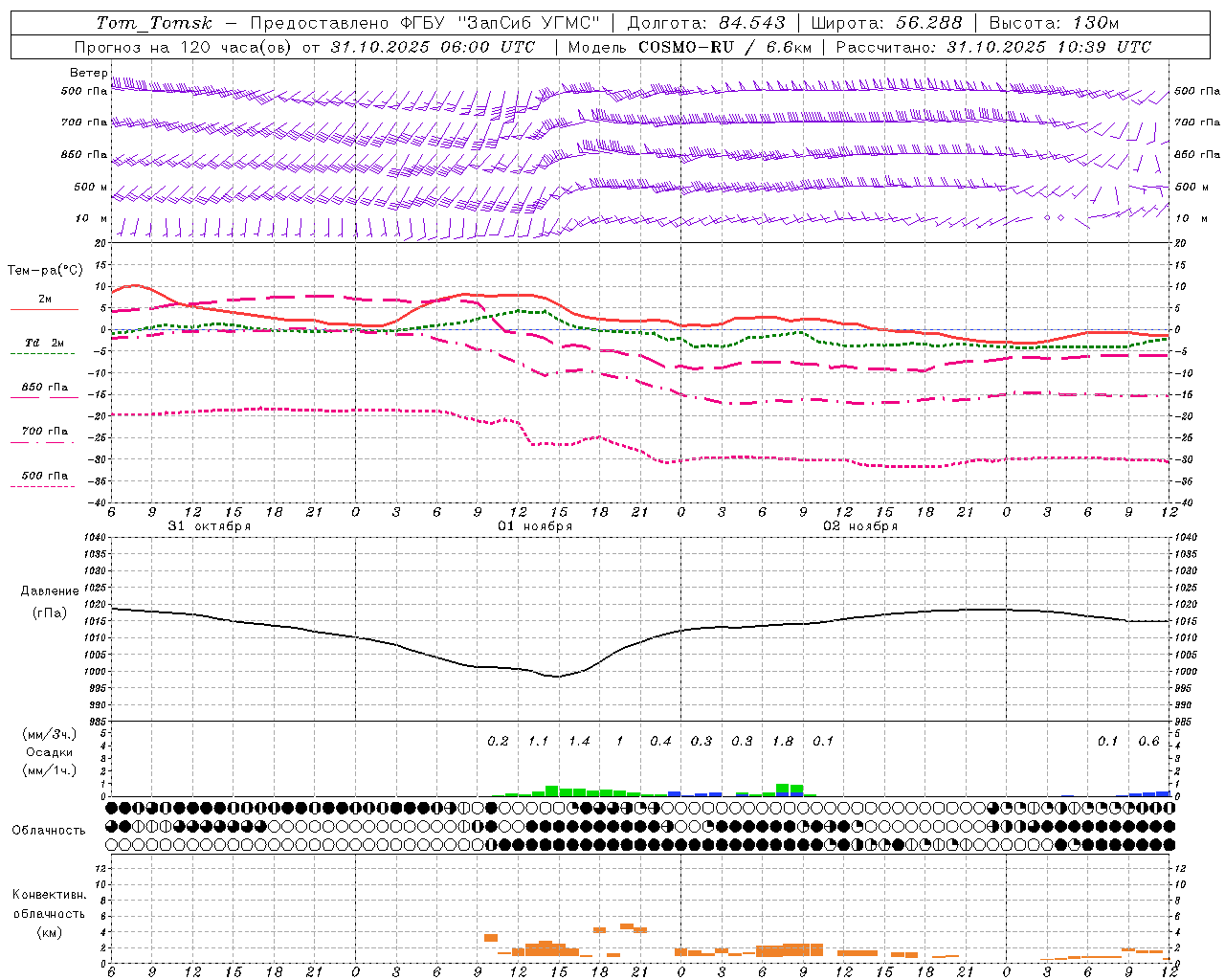The height and width of the screenshot is (980, 1225).
Task: Click the Tom_Tomsk station title
Action: [x=154, y=23]
